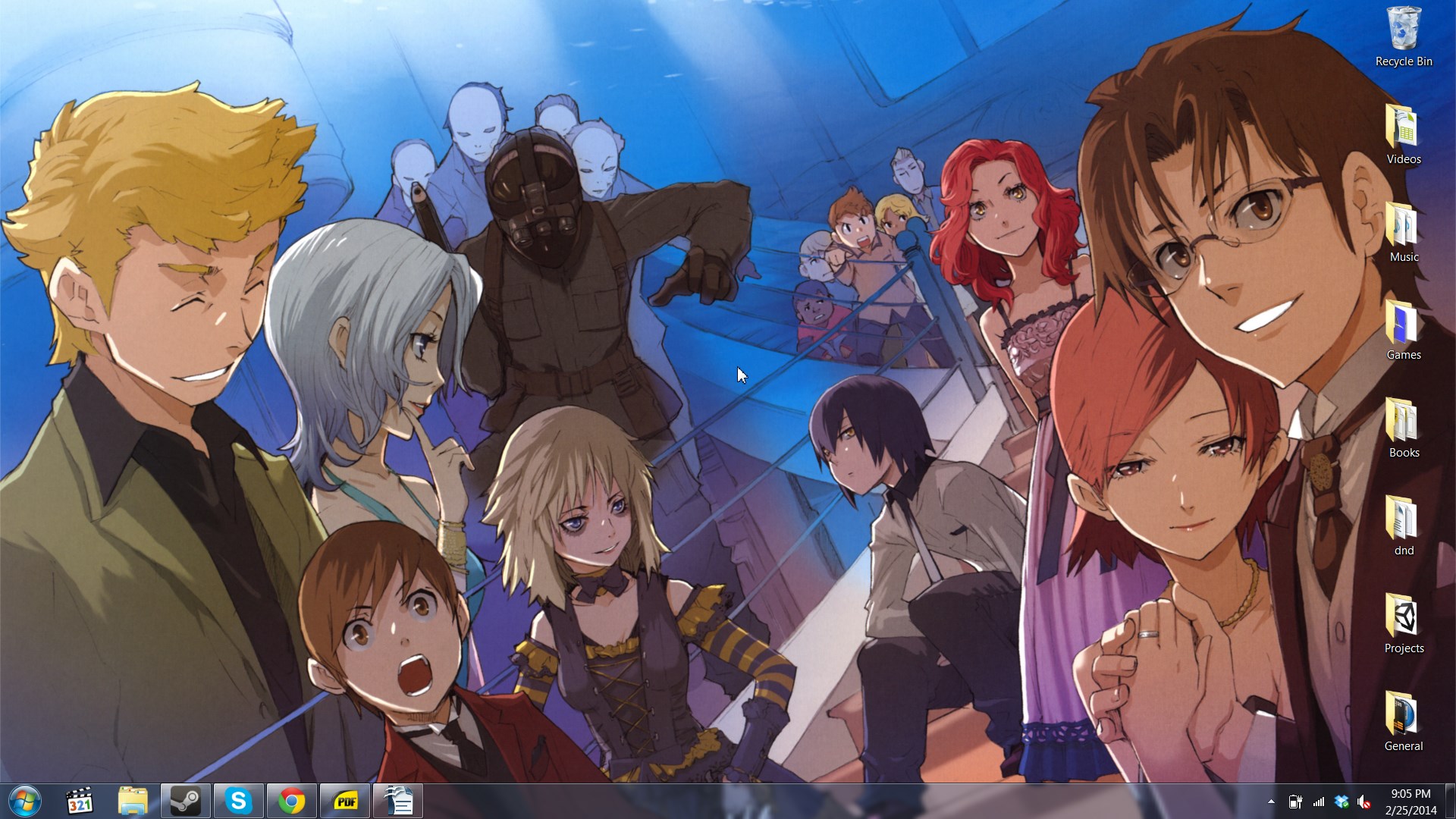Select the Books folder icon
This screenshot has width=1456, height=819.
coord(1404,428)
